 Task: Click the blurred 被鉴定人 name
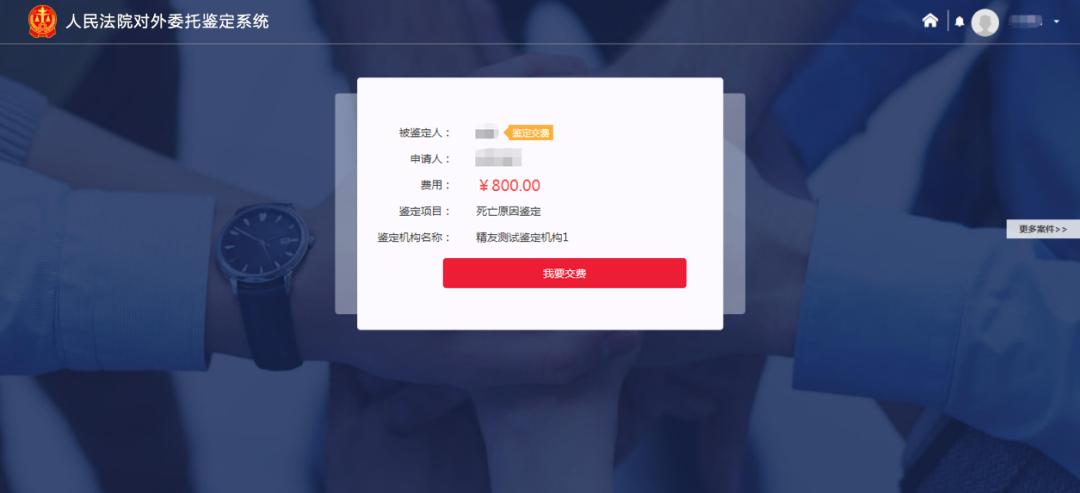(487, 132)
